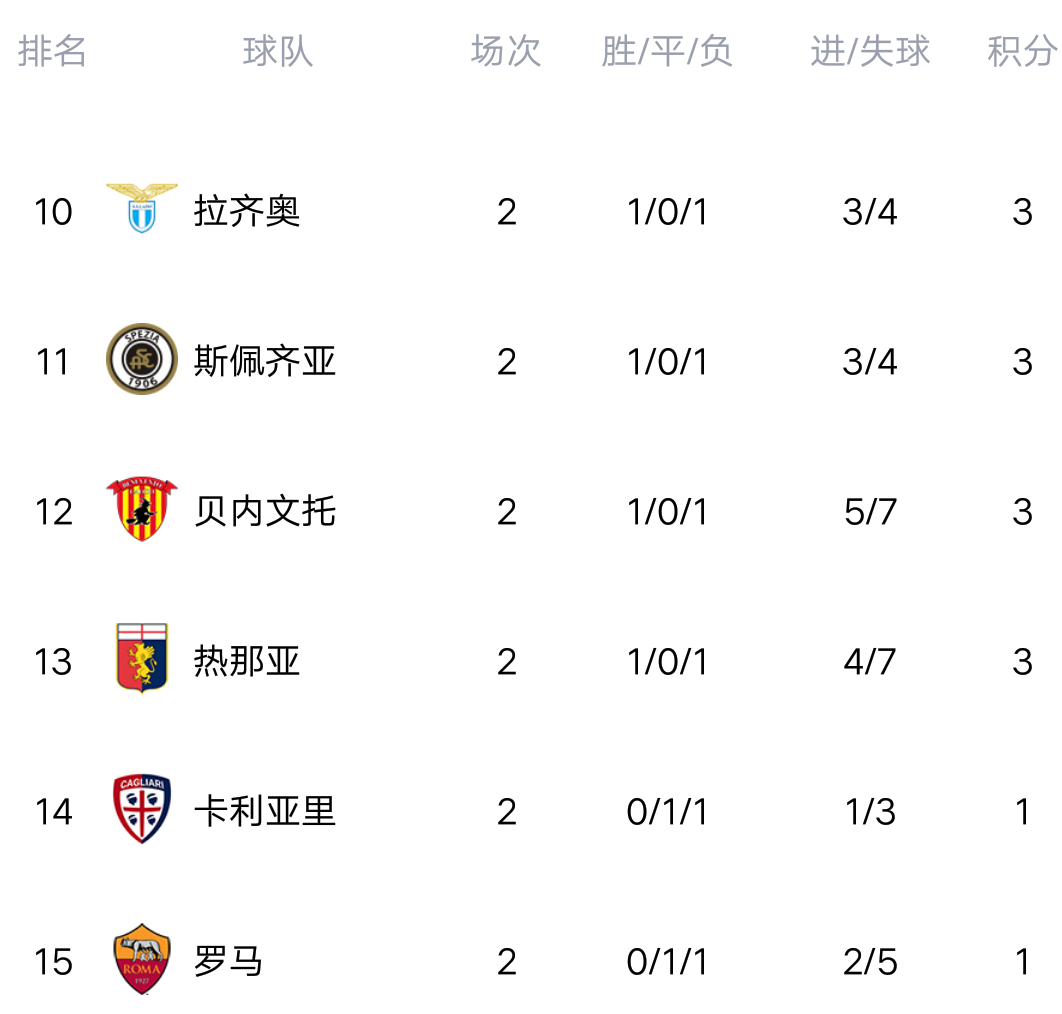The width and height of the screenshot is (1062, 1014).
Task: Click the Spezia 1906 round badge
Action: point(142,359)
